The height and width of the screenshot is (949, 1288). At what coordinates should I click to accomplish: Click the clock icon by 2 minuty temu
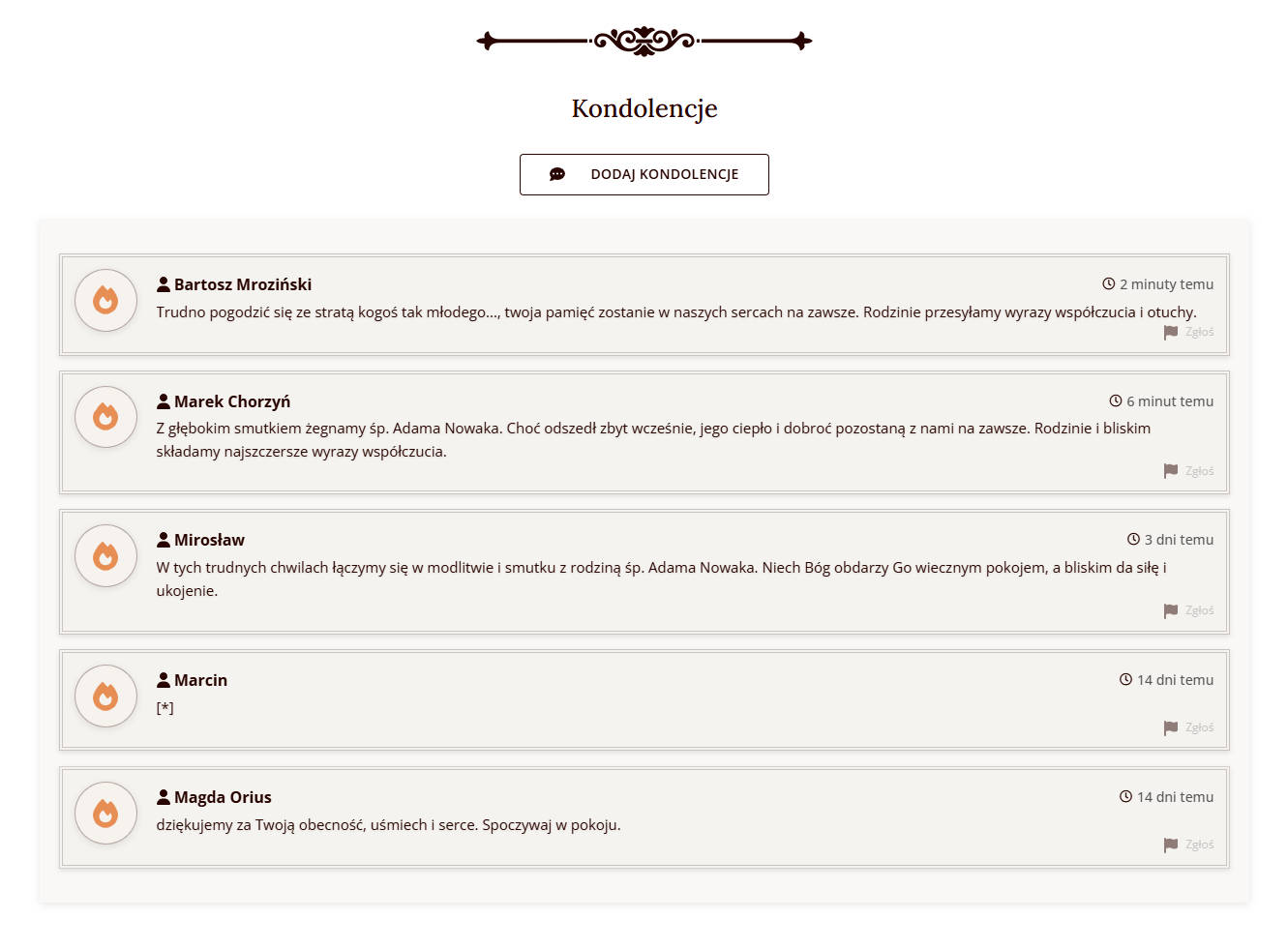tap(1109, 284)
